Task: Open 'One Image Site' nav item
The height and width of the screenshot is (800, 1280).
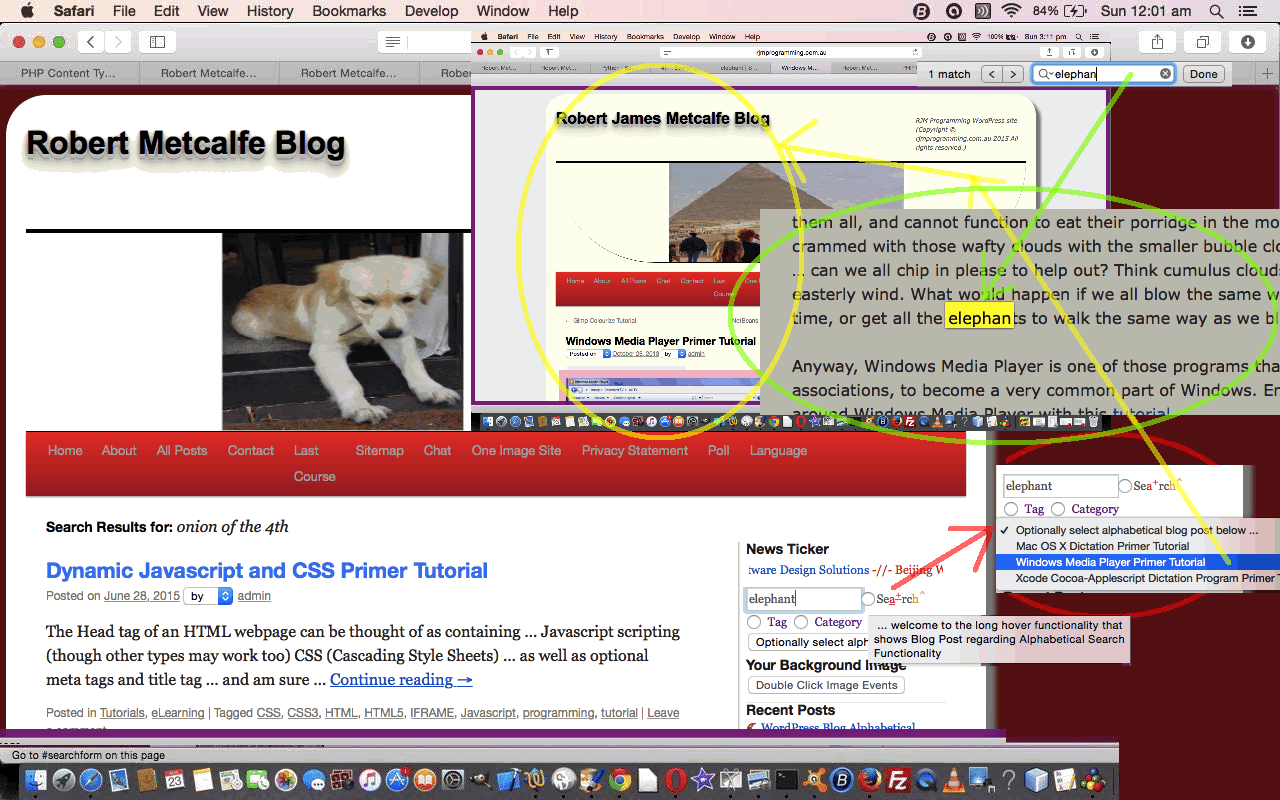Action: coord(516,450)
